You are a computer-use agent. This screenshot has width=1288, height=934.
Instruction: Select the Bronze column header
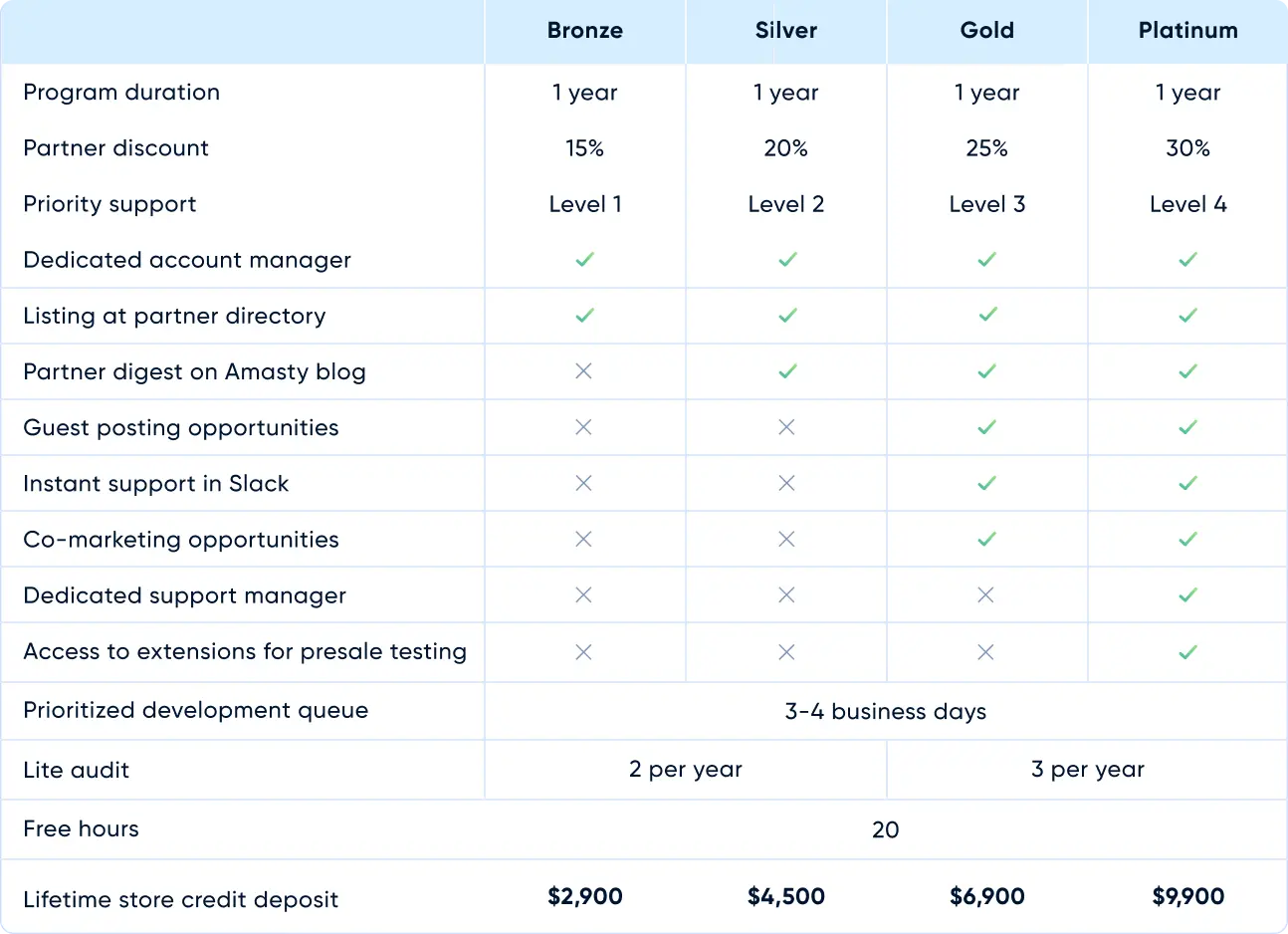585,31
